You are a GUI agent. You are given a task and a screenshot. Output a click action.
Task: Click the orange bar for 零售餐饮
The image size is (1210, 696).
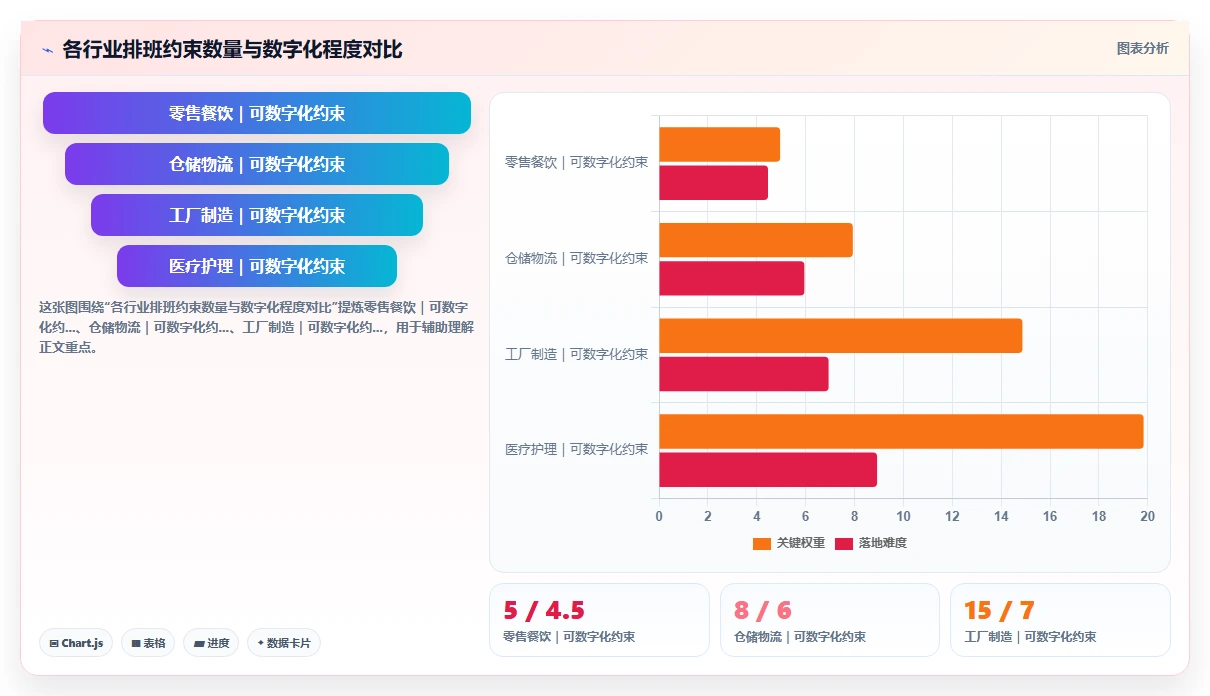pos(719,145)
